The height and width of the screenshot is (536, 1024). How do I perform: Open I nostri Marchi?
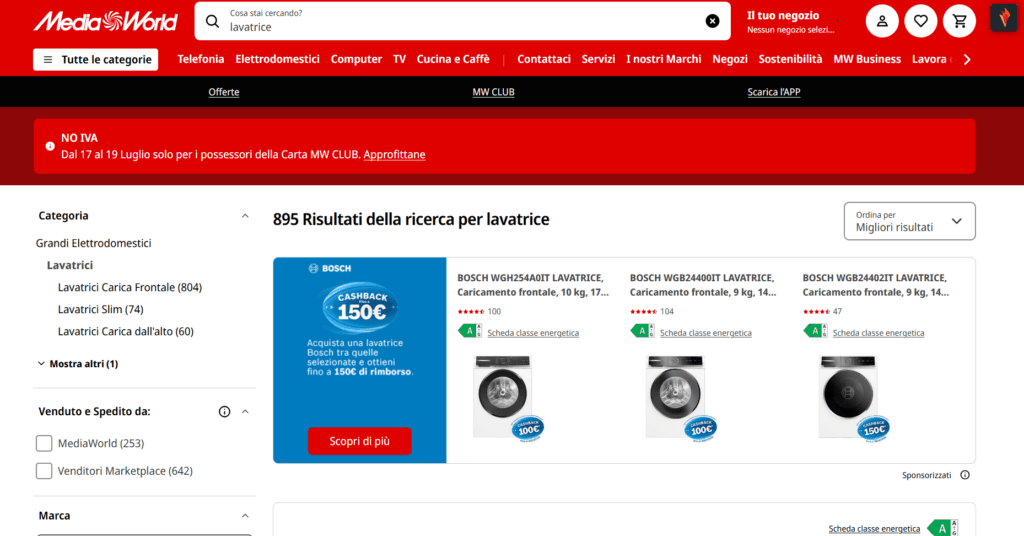point(664,59)
